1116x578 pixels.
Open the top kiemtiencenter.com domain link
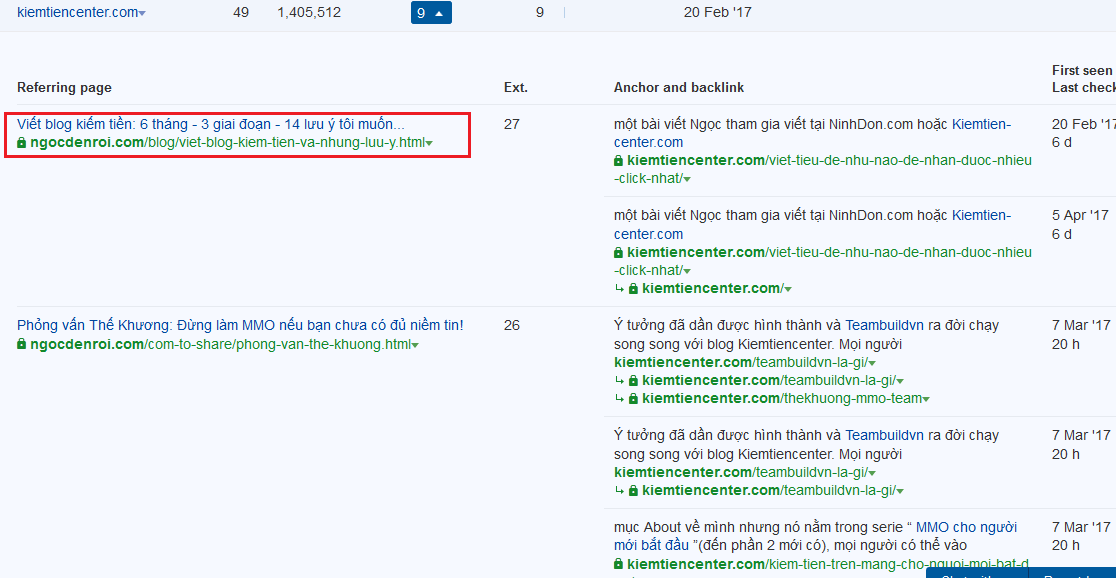78,12
